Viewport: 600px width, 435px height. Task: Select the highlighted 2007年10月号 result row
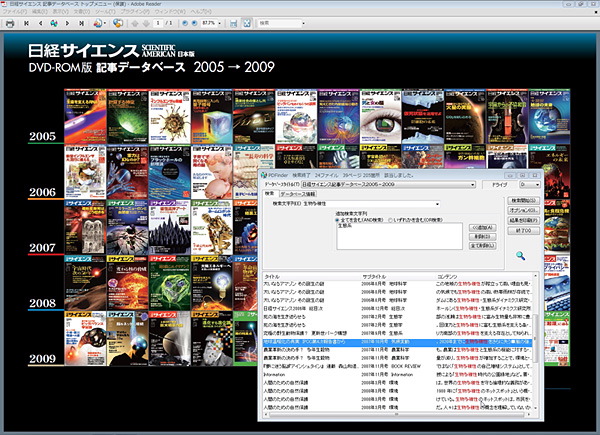(398, 342)
